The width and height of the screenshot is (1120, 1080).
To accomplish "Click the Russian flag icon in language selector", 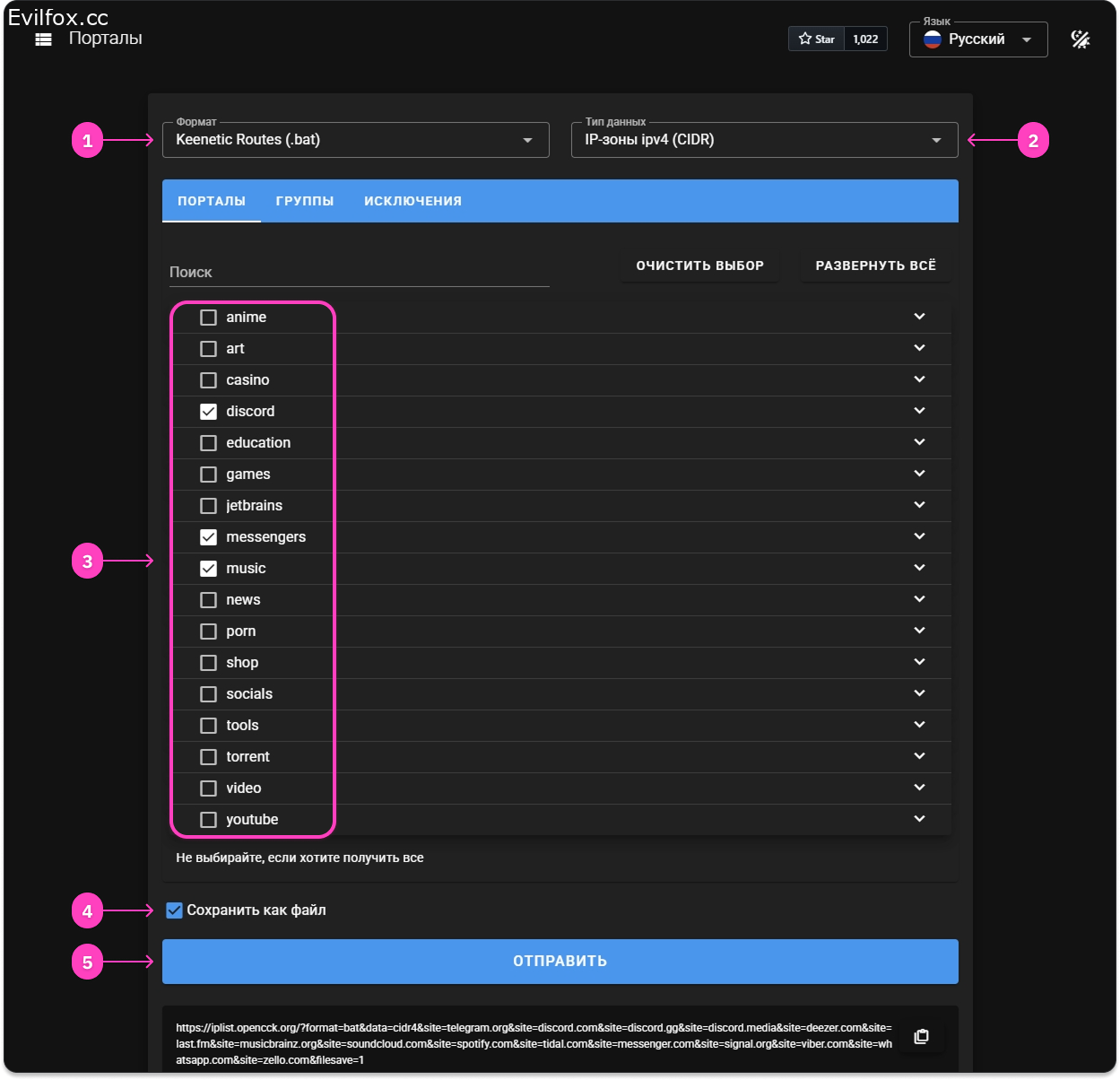I will click(x=933, y=39).
